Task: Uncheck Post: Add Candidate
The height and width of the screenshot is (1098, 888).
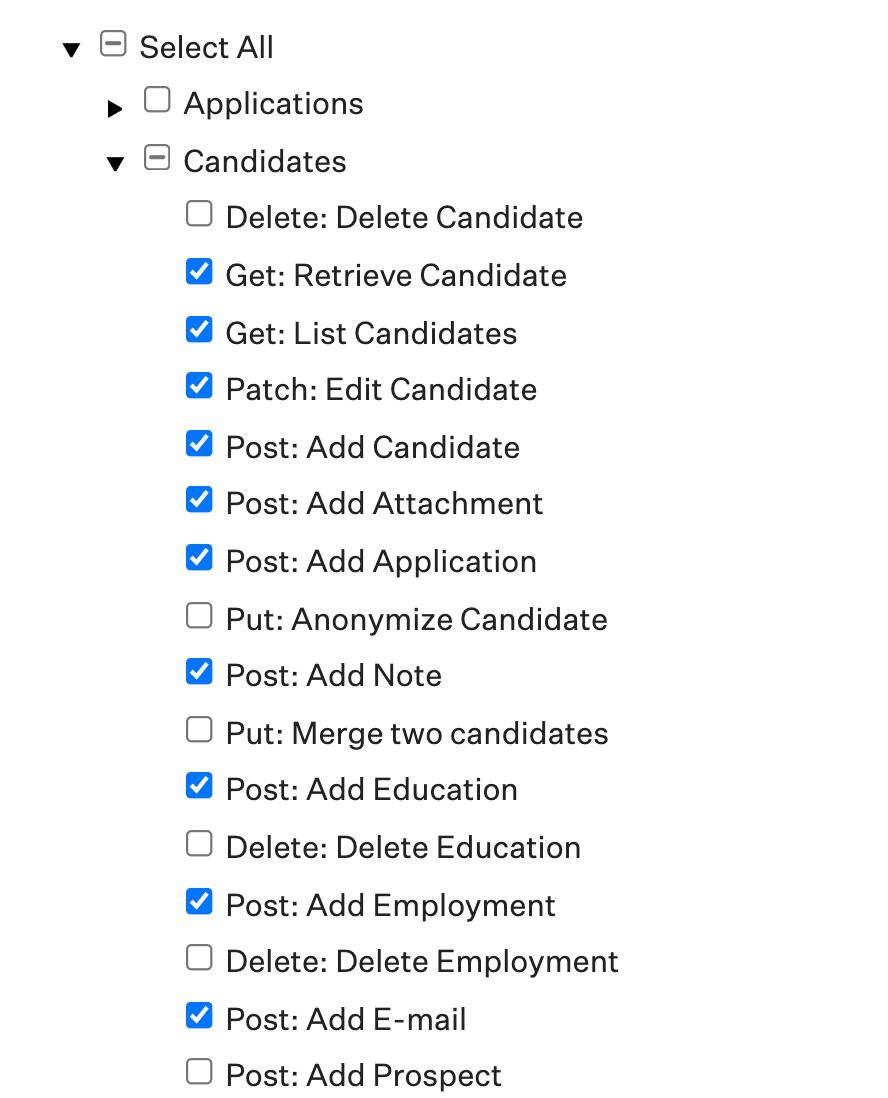Action: click(199, 443)
